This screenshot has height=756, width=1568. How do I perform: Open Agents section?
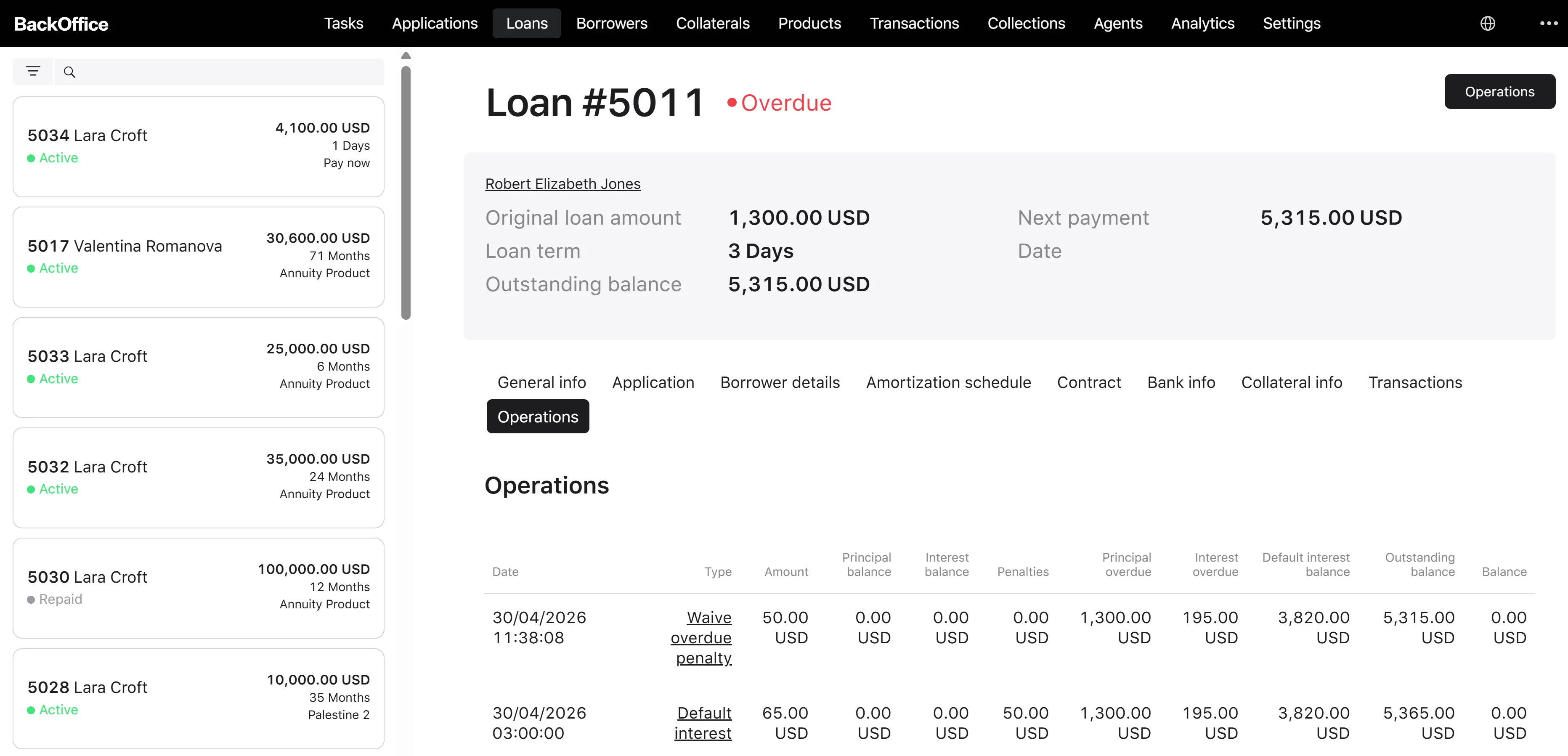point(1118,23)
